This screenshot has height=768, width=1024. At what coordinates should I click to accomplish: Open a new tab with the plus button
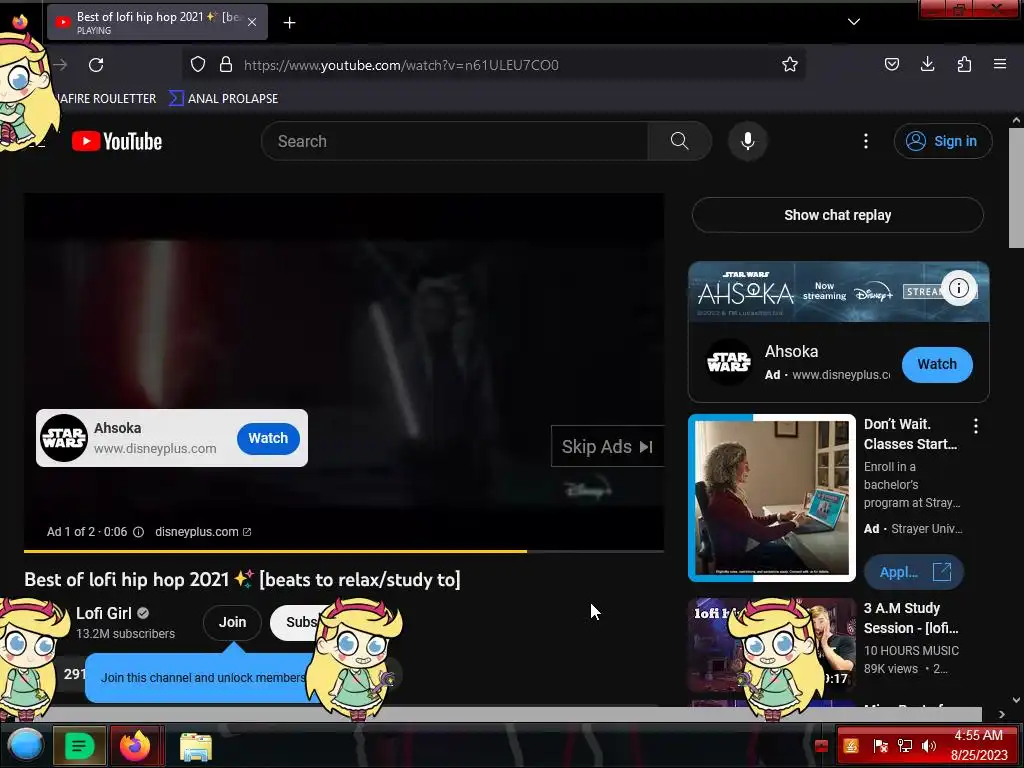pyautogui.click(x=289, y=23)
